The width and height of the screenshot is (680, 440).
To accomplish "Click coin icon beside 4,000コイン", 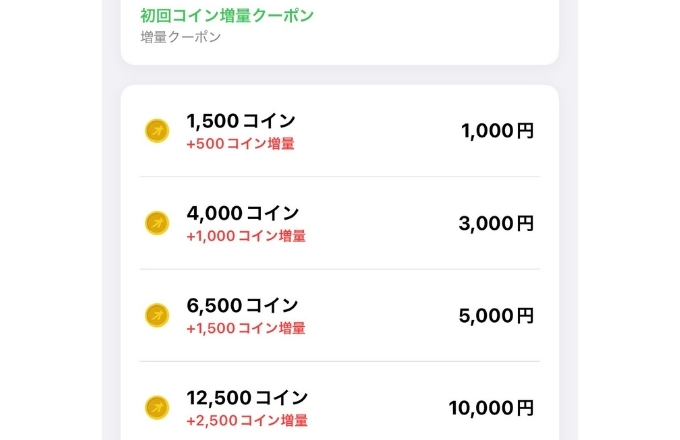I will tap(157, 223).
